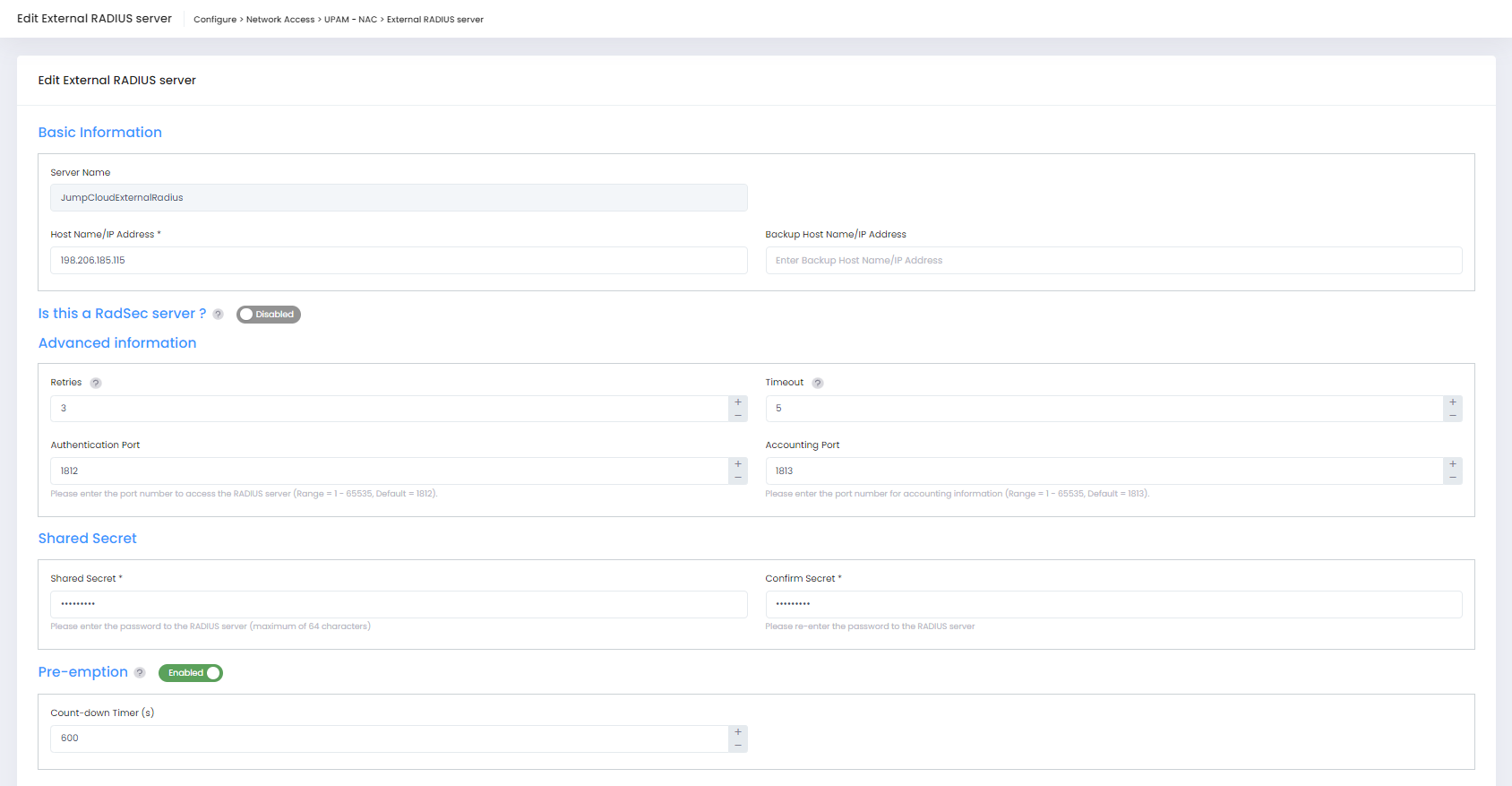Focus the Backup Host Name/IP Address field
The height and width of the screenshot is (786, 1512).
1113,261
